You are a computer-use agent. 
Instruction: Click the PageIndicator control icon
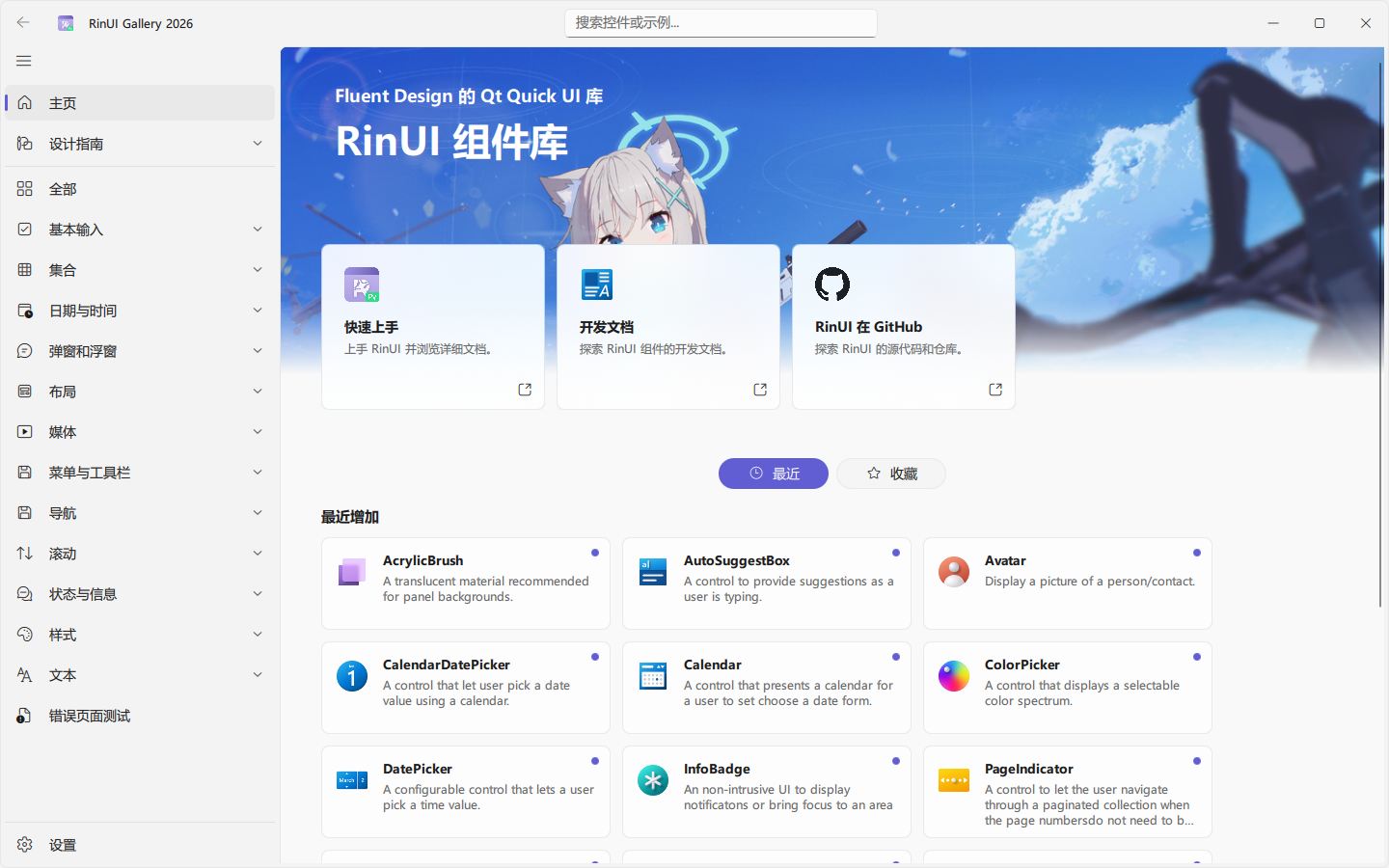tap(954, 780)
